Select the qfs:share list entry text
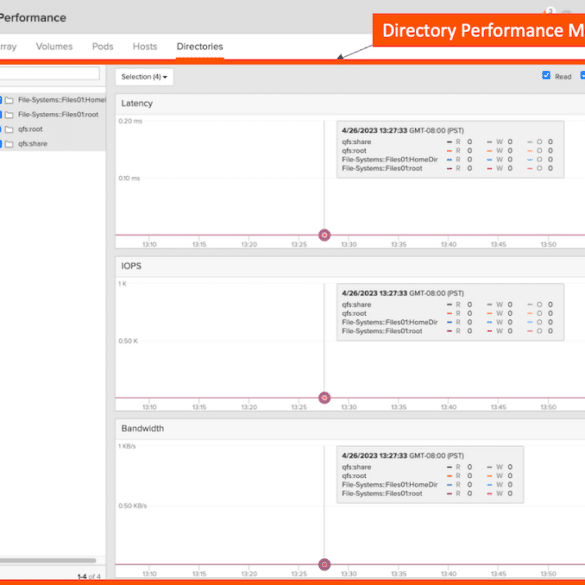The width and height of the screenshot is (585, 585). pos(32,144)
